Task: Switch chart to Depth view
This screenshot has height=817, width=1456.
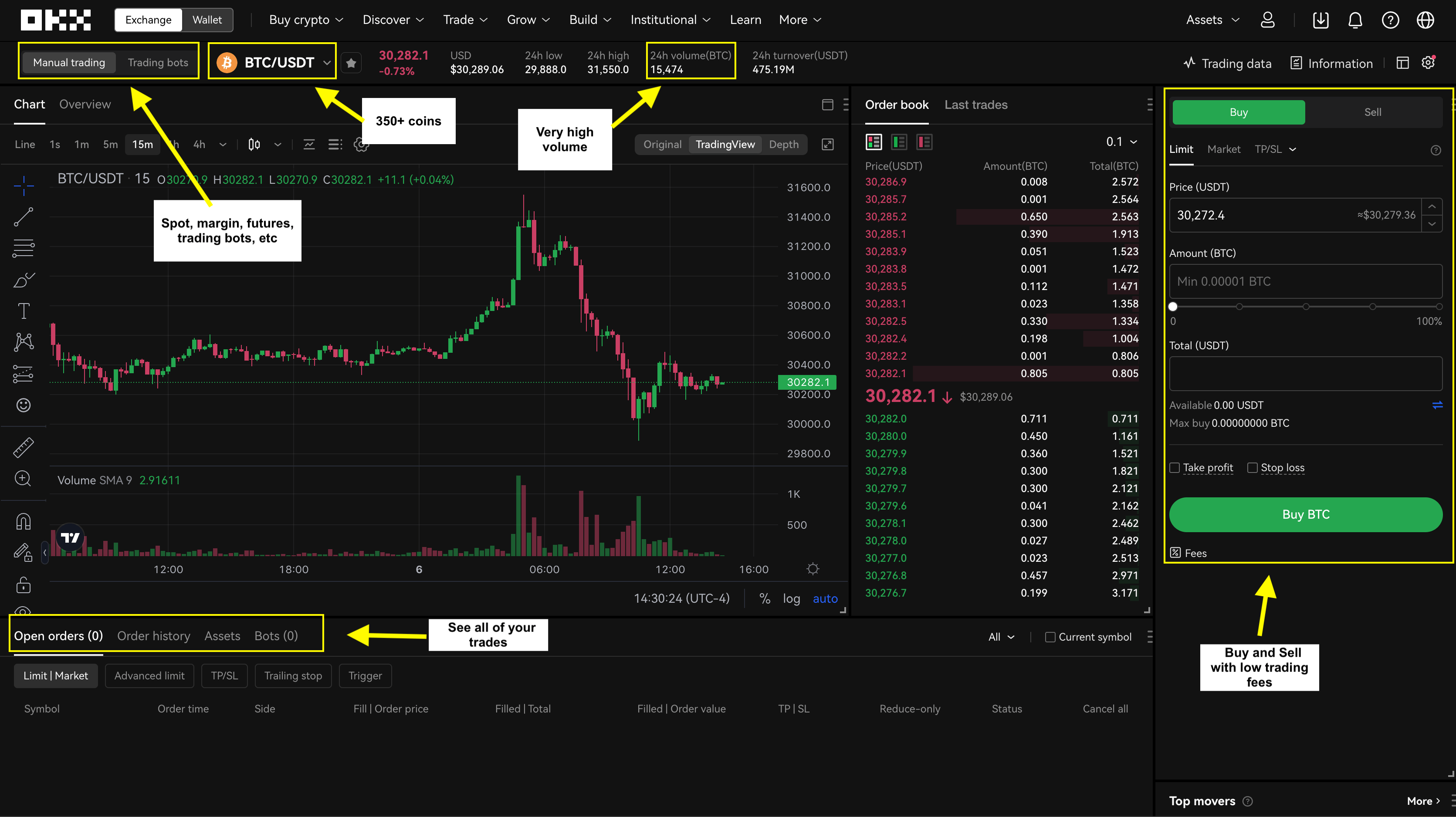Action: point(783,145)
